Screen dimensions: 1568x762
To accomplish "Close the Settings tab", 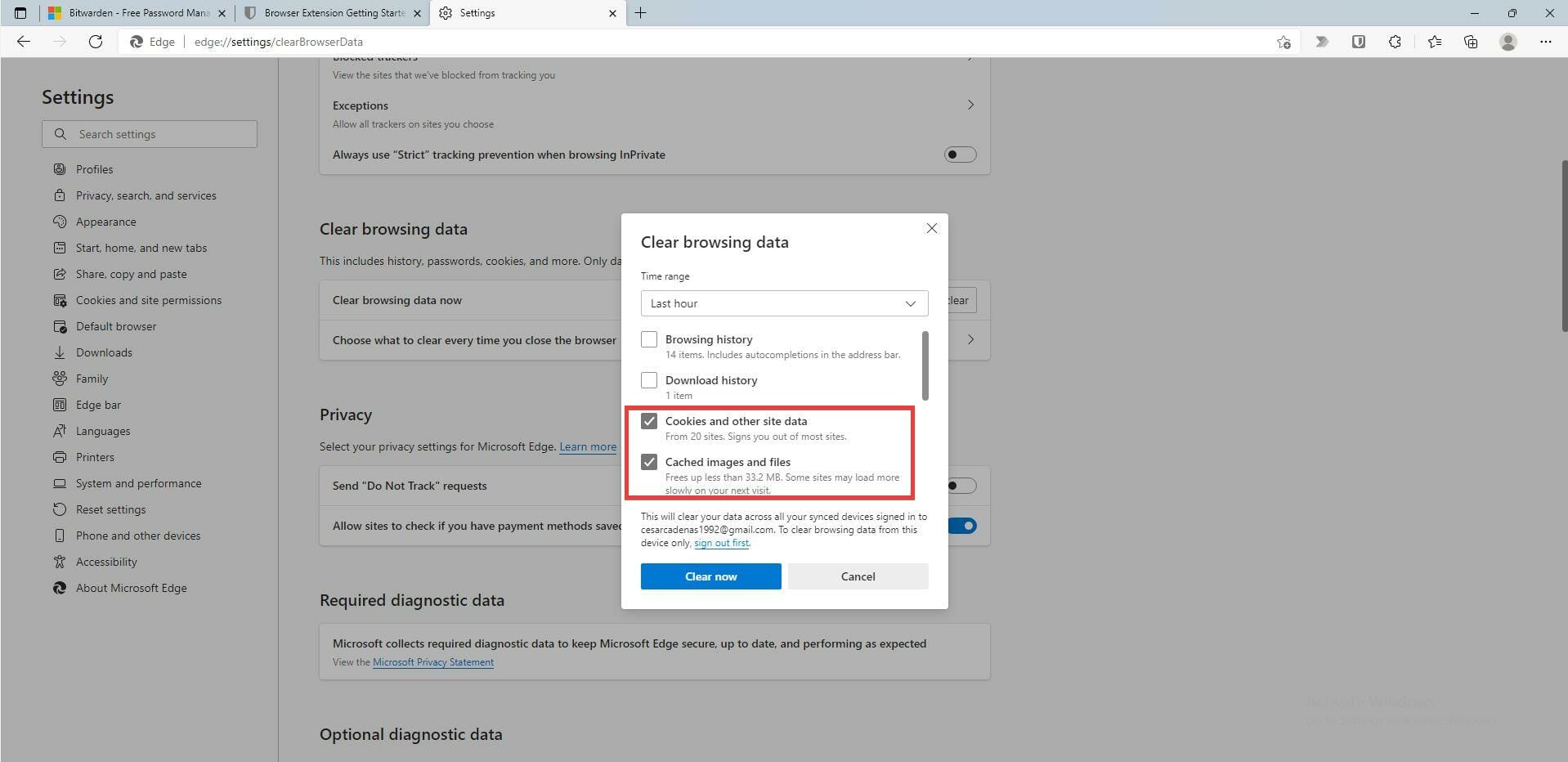I will [x=612, y=13].
